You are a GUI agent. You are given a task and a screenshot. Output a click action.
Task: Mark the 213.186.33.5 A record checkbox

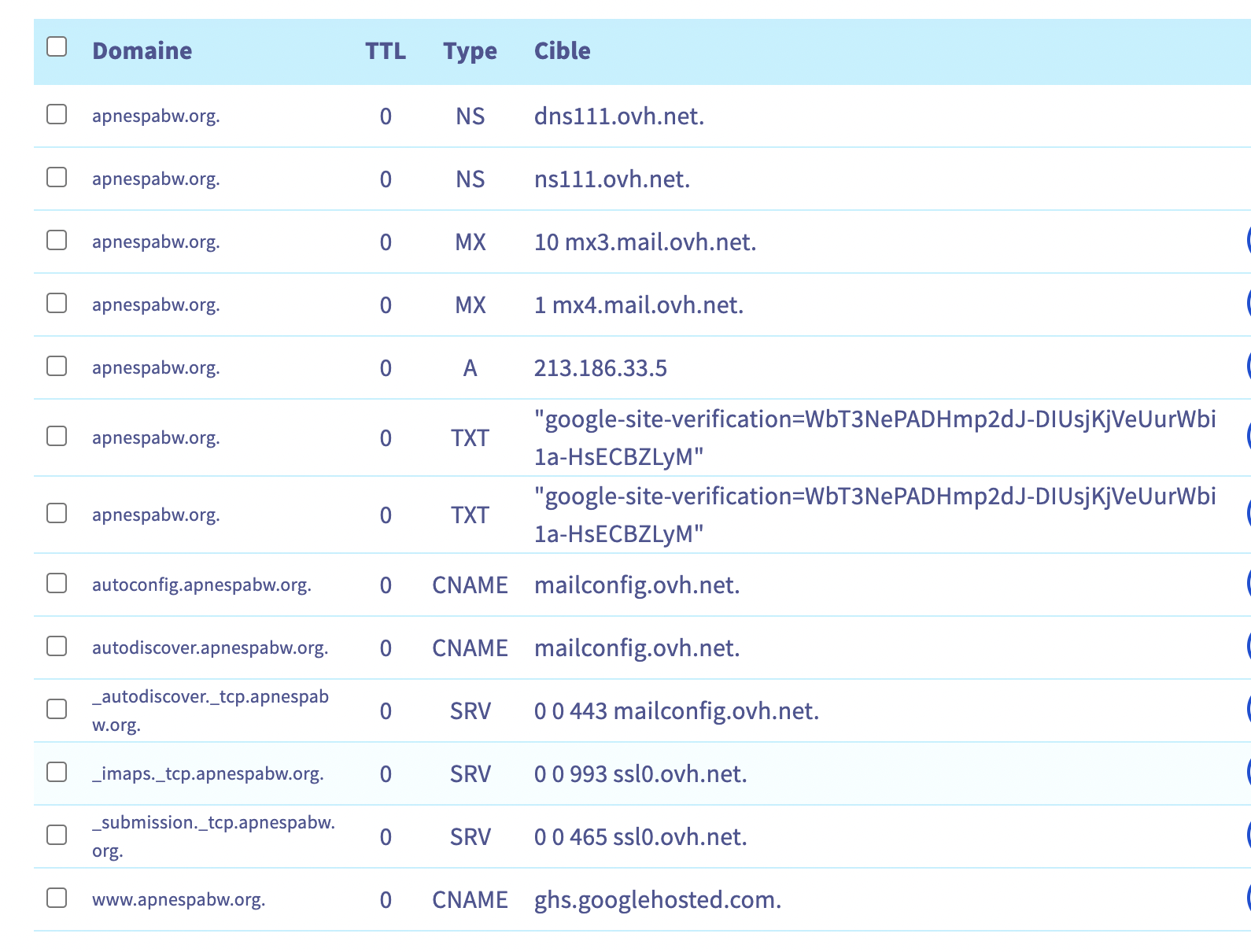click(x=57, y=367)
